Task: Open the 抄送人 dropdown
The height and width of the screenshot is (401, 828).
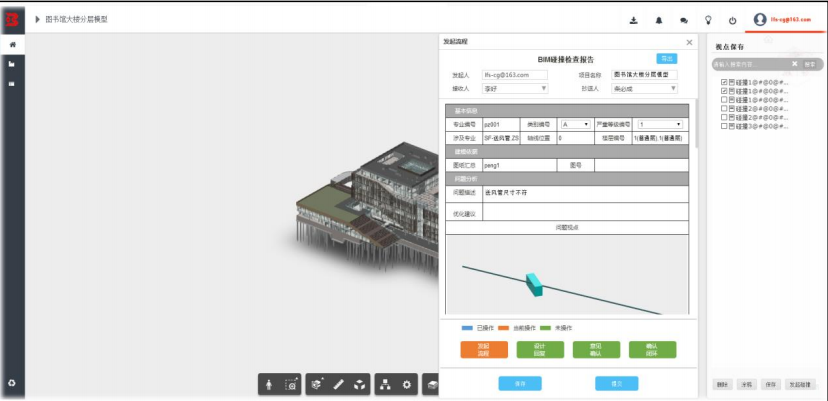Action: 645,89
